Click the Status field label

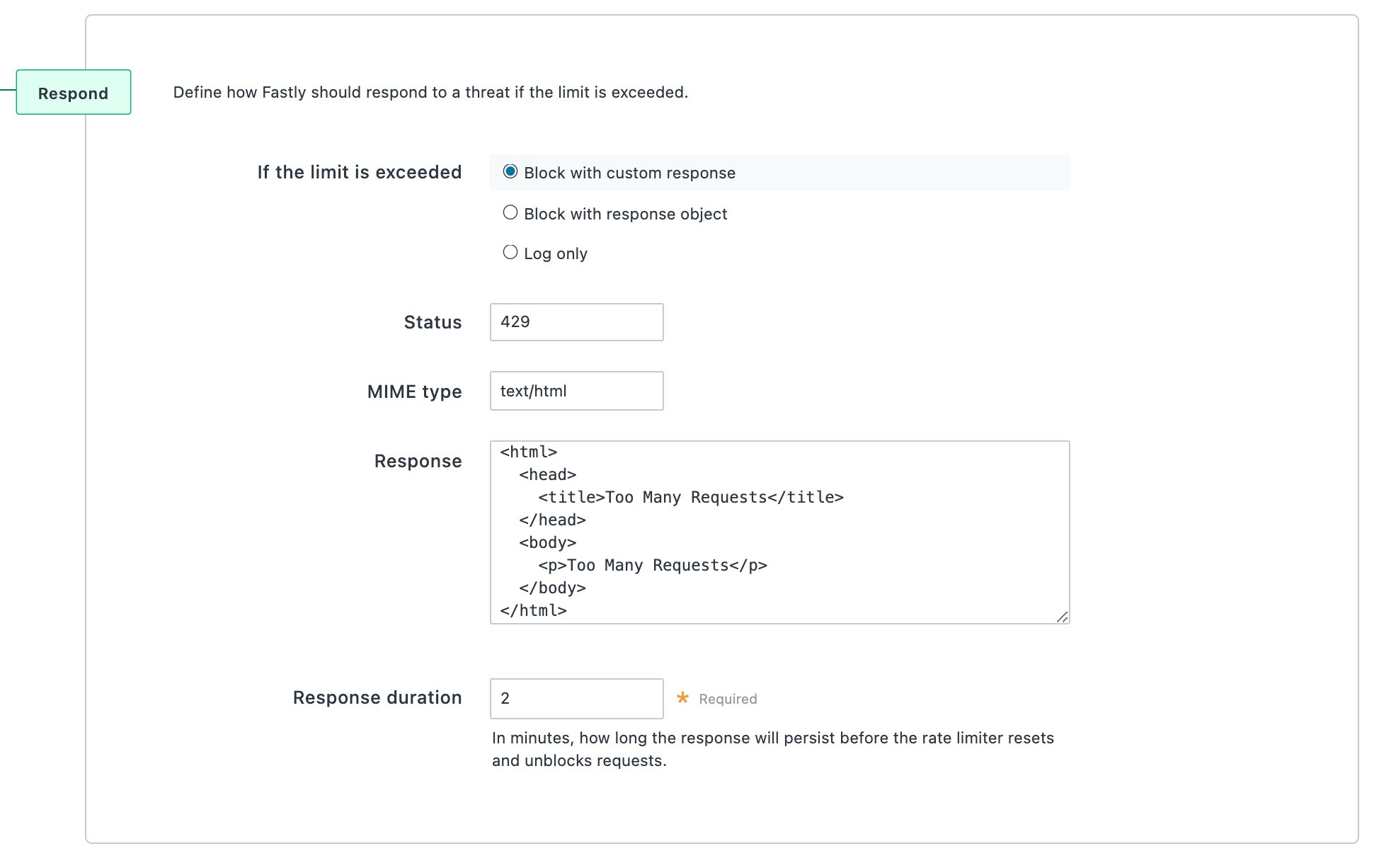point(432,322)
